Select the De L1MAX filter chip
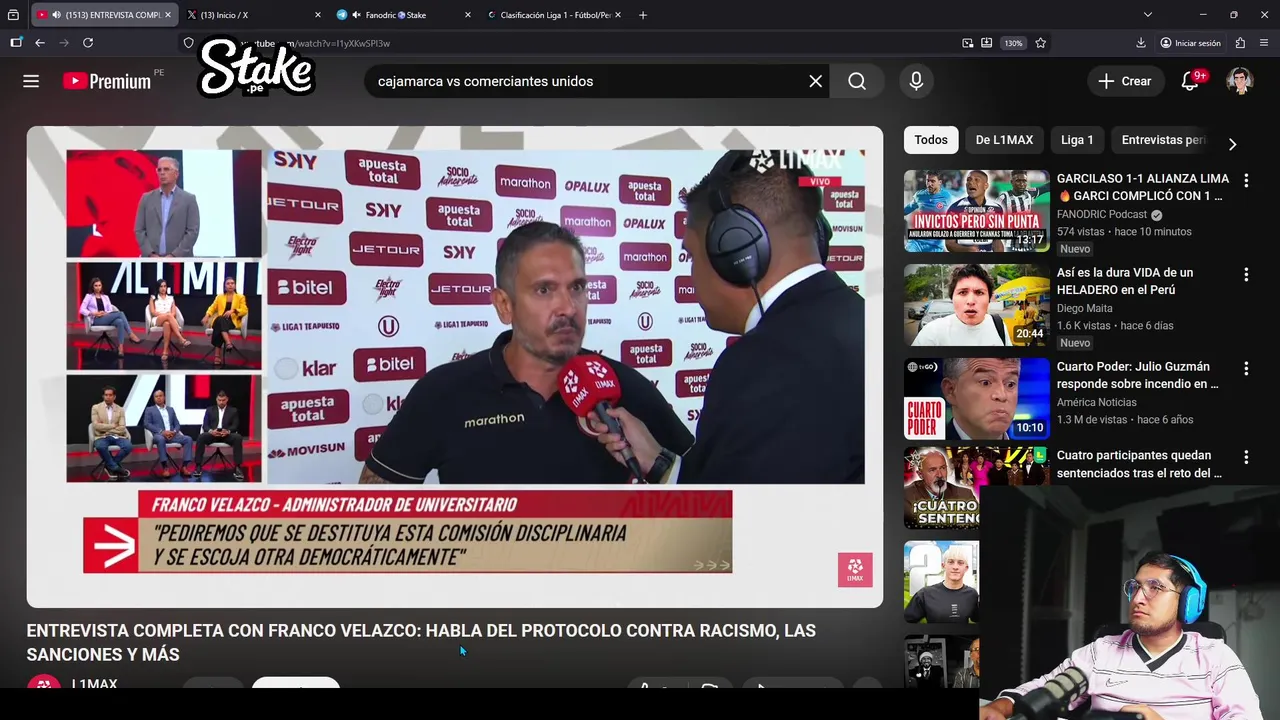The image size is (1280, 720). point(1004,140)
